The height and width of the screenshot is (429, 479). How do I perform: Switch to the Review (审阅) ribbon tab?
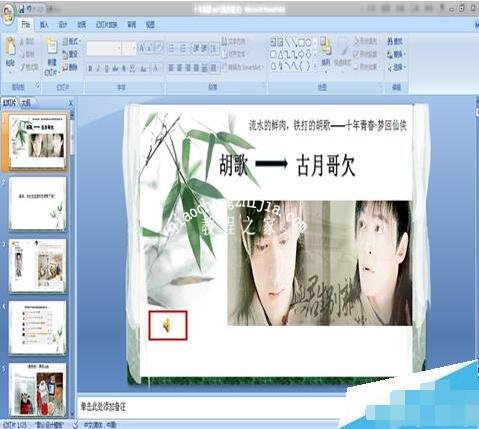[x=132, y=25]
